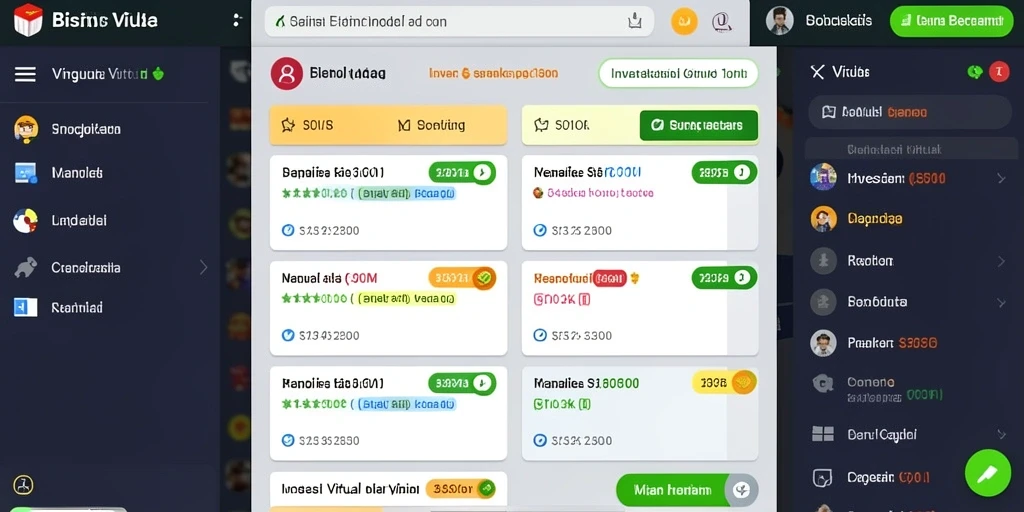Click the red box app logo
The height and width of the screenshot is (512, 1024).
27,20
